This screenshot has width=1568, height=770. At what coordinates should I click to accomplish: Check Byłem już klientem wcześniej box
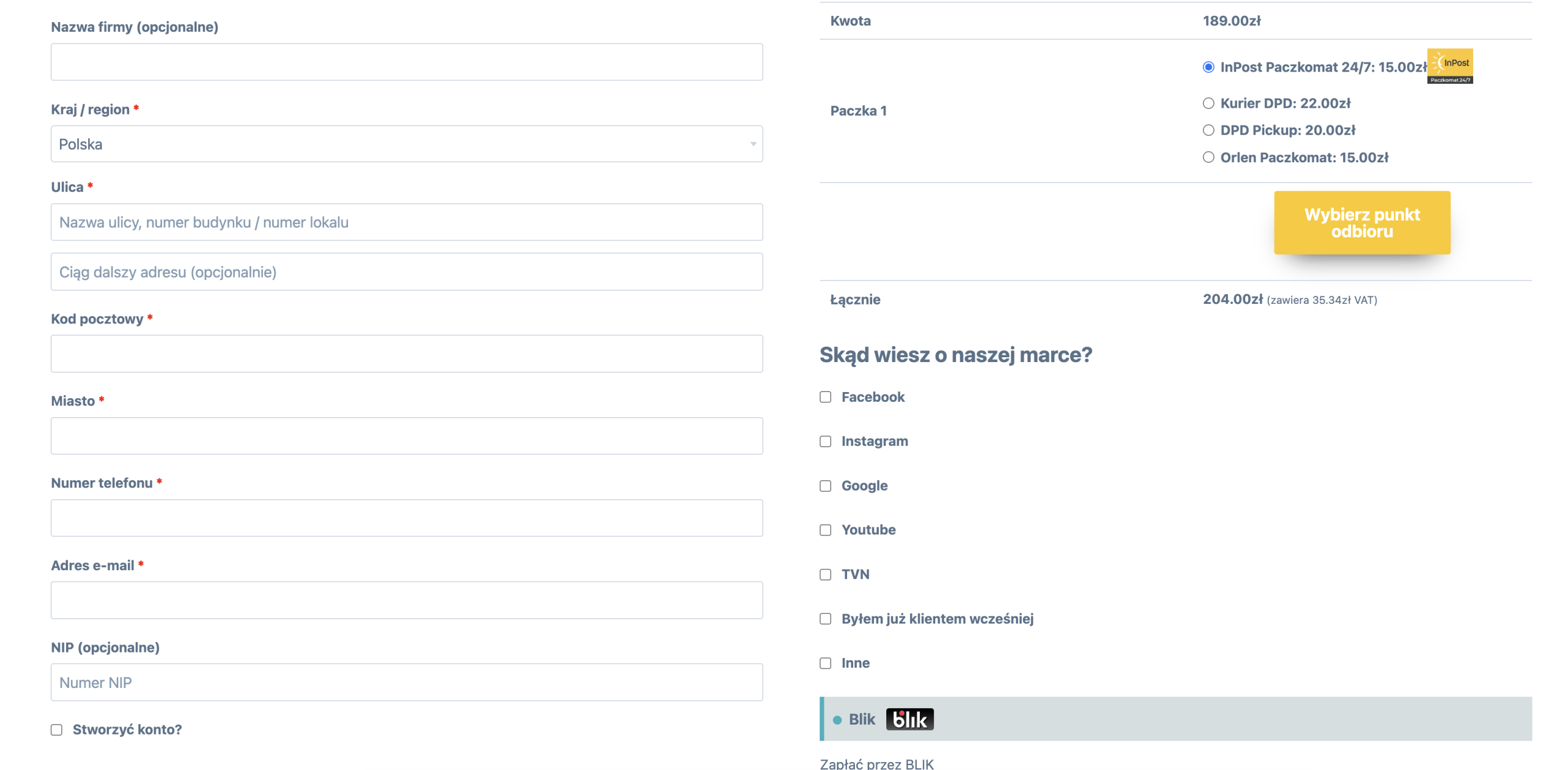point(825,619)
